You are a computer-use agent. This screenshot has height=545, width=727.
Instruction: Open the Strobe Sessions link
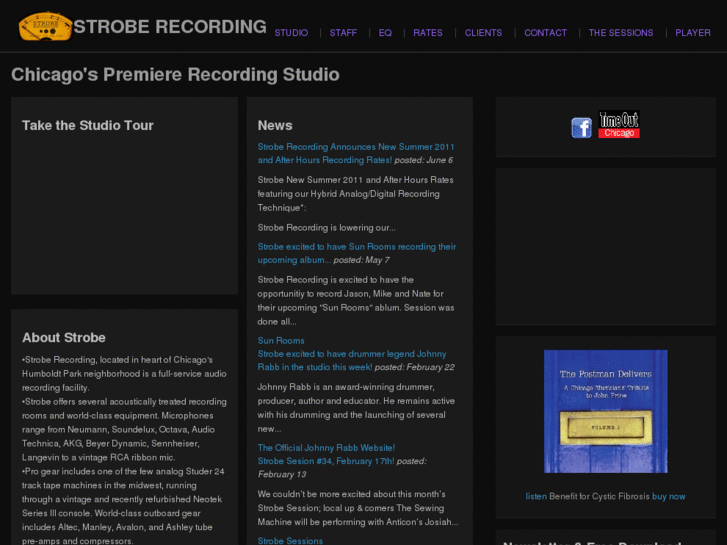click(290, 541)
